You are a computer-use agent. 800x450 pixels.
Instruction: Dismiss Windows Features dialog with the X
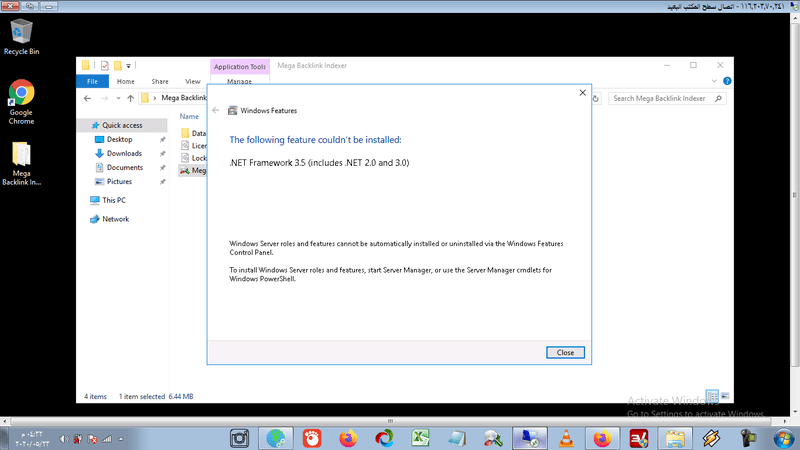(x=583, y=92)
